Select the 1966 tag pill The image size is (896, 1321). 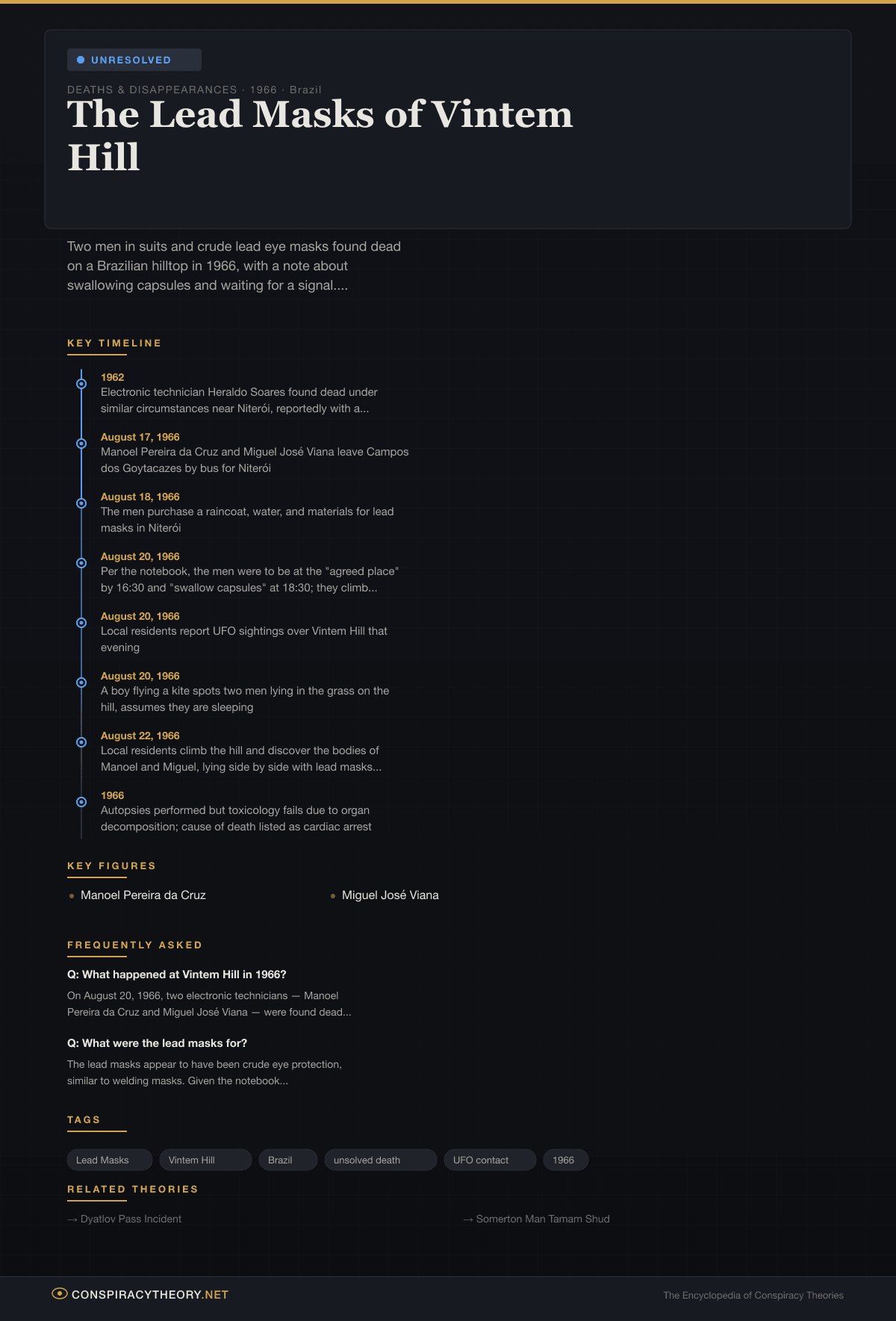pyautogui.click(x=565, y=1160)
